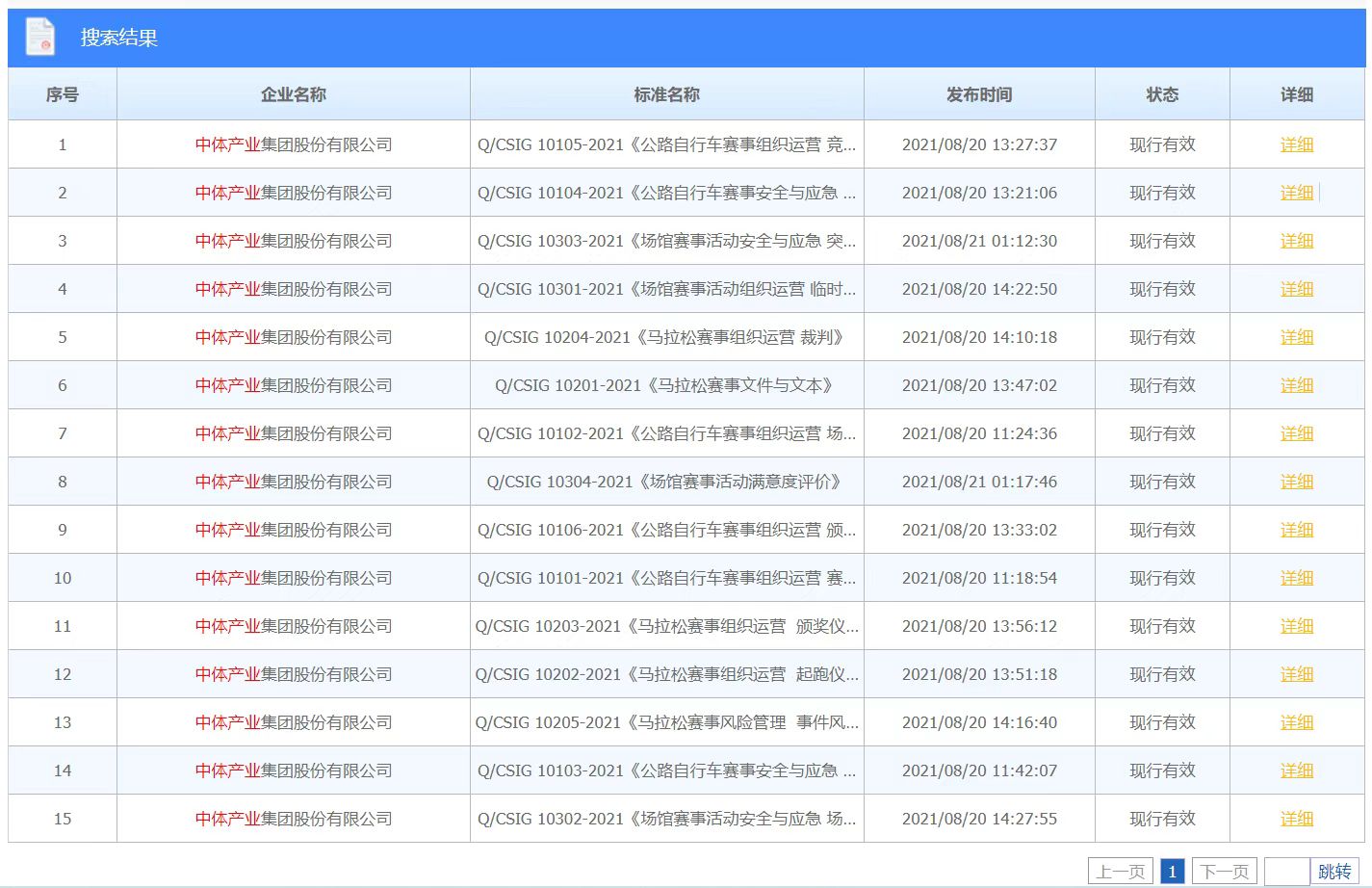1372x888 pixels.
Task: Open details link for row 1
Action: click(x=1297, y=144)
